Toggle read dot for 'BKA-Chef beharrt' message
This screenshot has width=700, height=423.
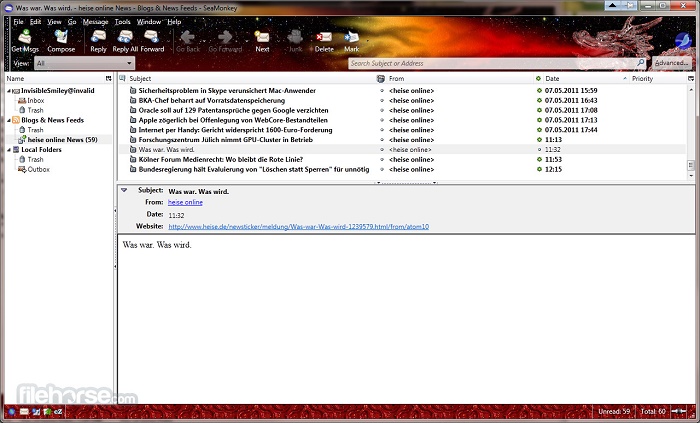pyautogui.click(x=539, y=100)
